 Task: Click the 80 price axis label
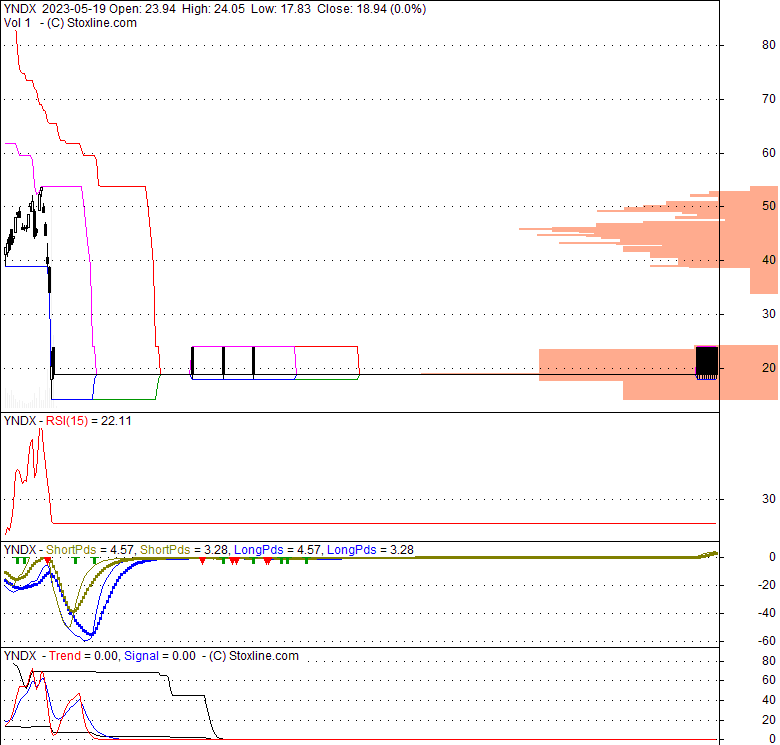point(769,45)
